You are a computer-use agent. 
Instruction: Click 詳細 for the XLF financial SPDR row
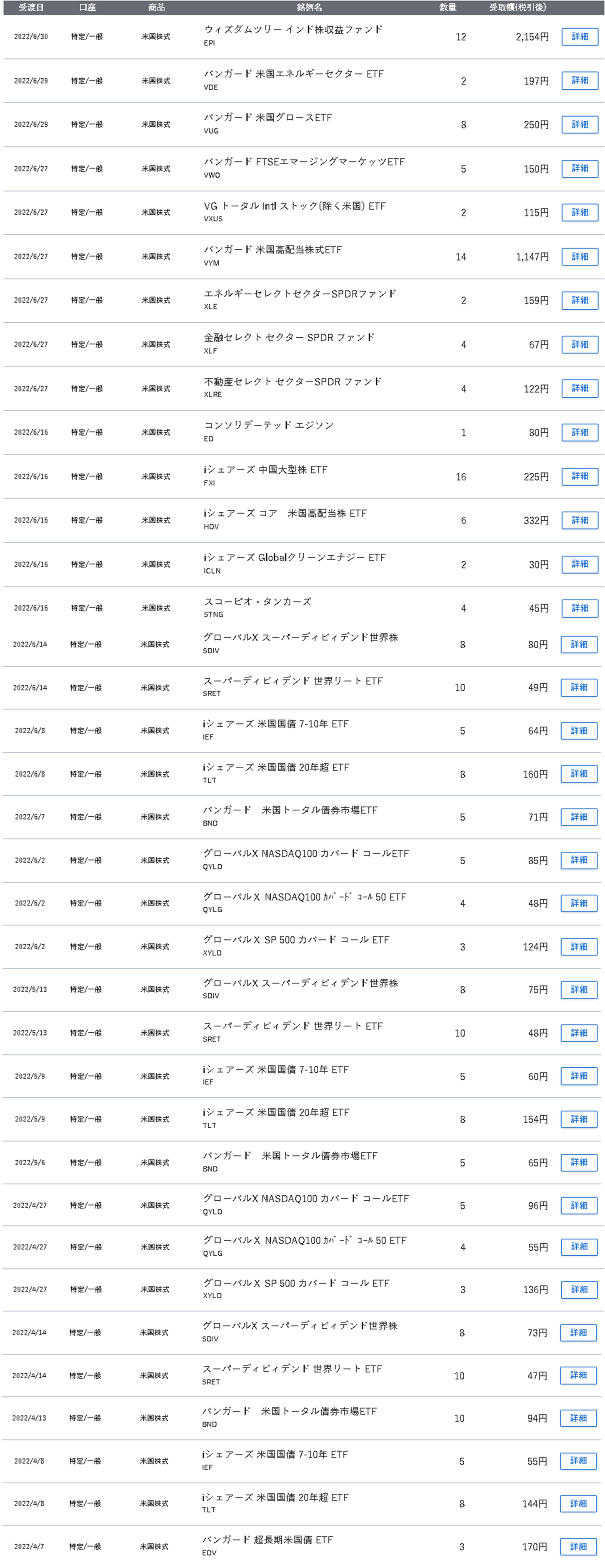tap(580, 344)
